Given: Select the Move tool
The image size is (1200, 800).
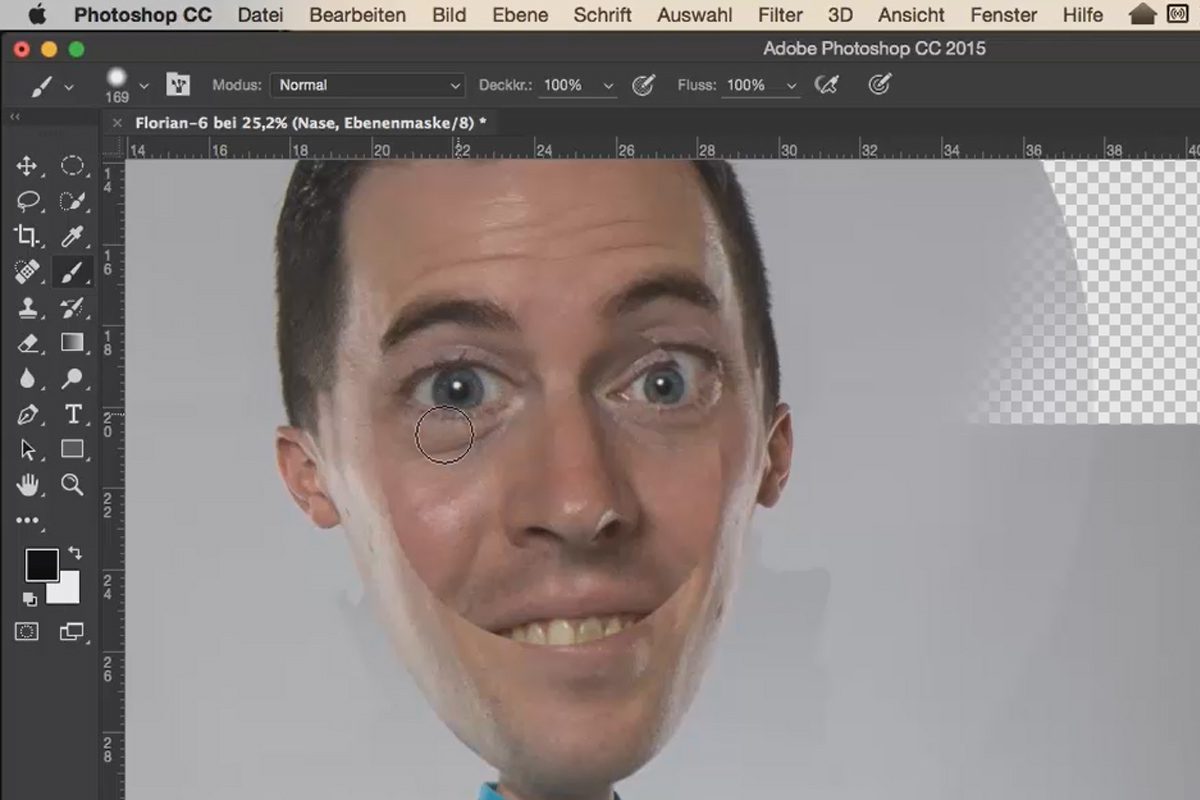Looking at the screenshot, I should tap(28, 166).
